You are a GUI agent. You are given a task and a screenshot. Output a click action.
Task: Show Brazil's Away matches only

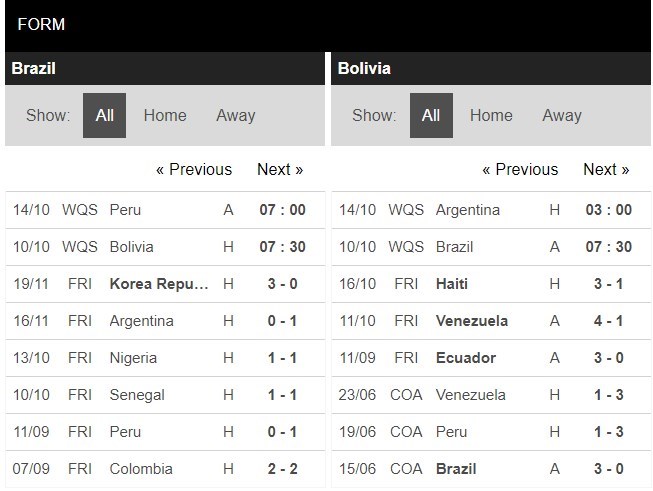tap(236, 115)
